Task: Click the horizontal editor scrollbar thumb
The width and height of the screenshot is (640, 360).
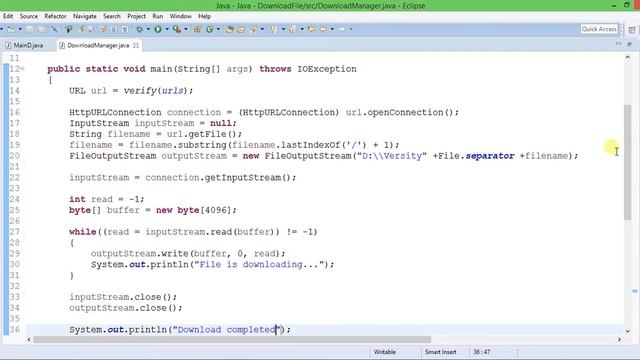Action: coord(232,340)
